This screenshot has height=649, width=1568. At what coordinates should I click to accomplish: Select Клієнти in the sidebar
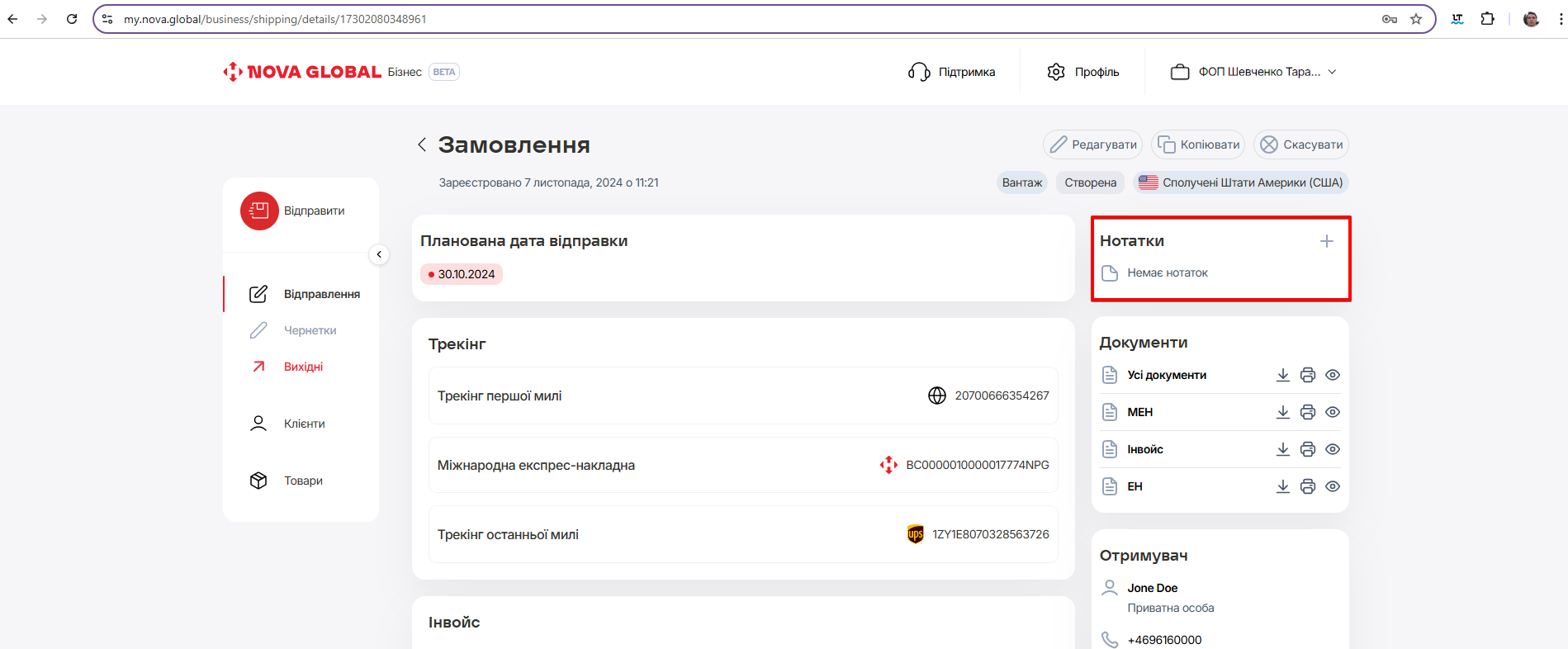304,424
